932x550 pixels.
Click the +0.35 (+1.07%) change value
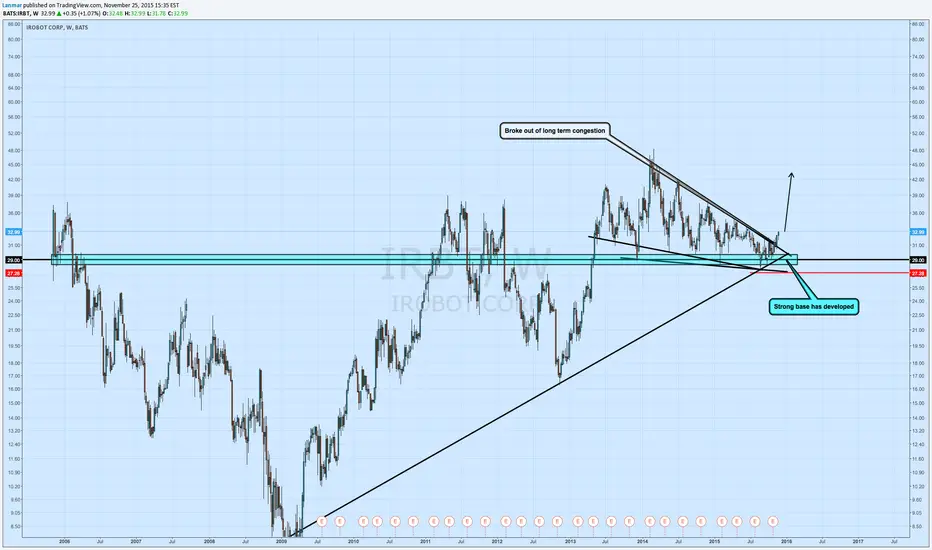pos(81,13)
